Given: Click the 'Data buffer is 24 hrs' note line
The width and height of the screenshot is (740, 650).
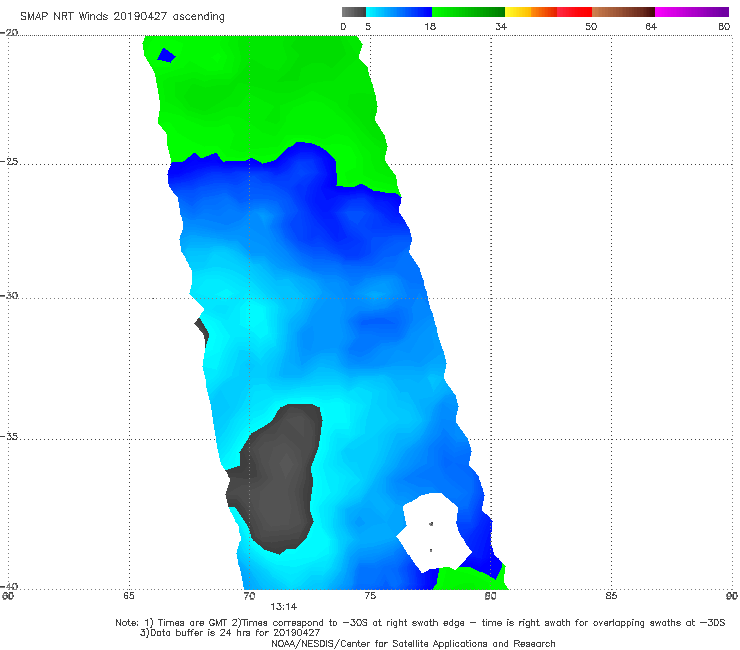Looking at the screenshot, I should pos(230,633).
